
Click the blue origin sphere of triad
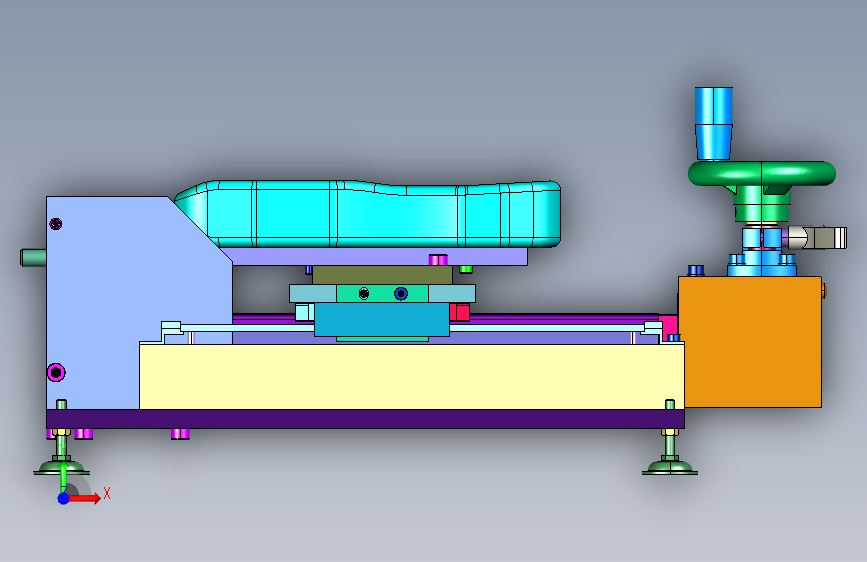[x=64, y=498]
